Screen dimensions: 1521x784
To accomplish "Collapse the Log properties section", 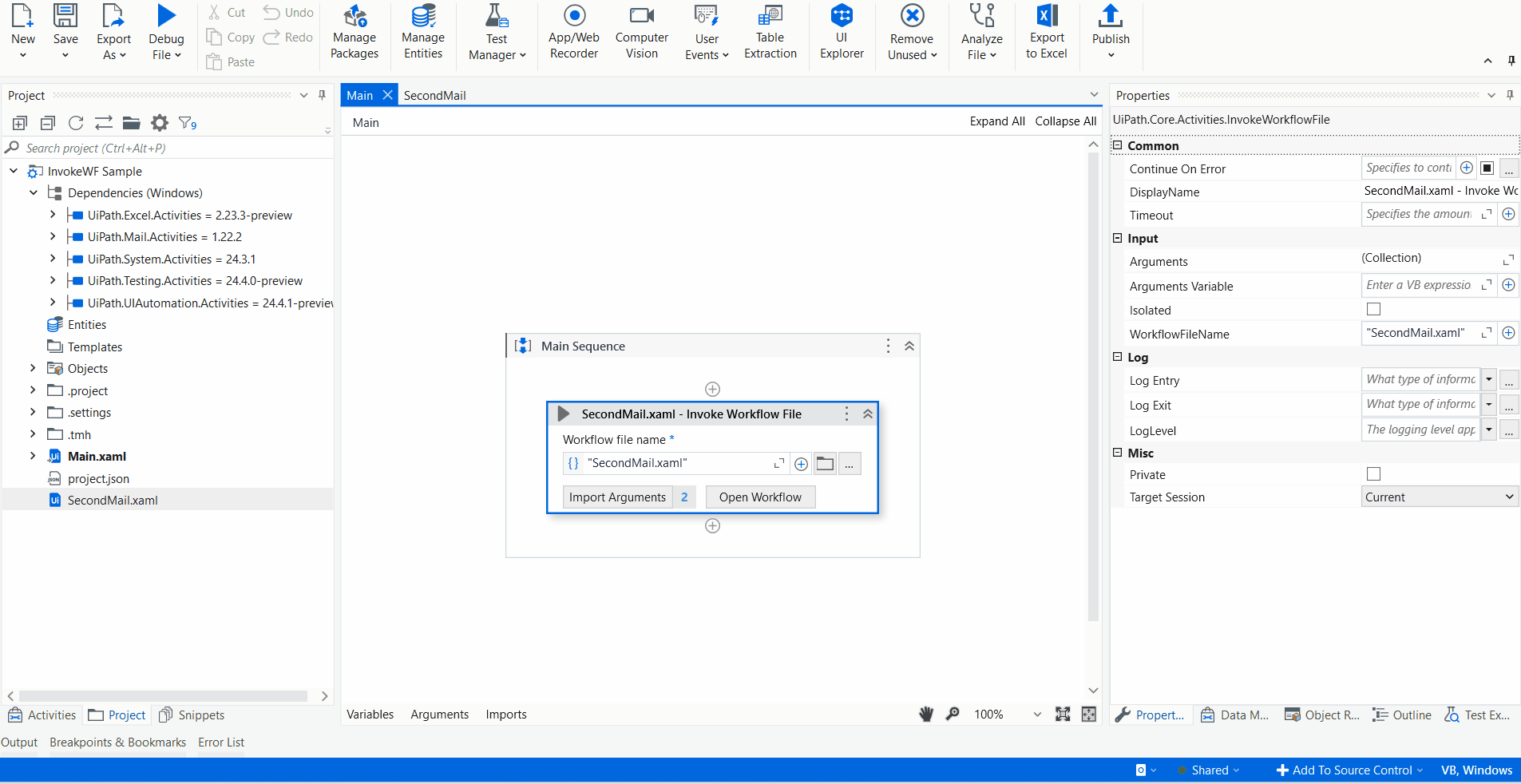I will [x=1118, y=357].
